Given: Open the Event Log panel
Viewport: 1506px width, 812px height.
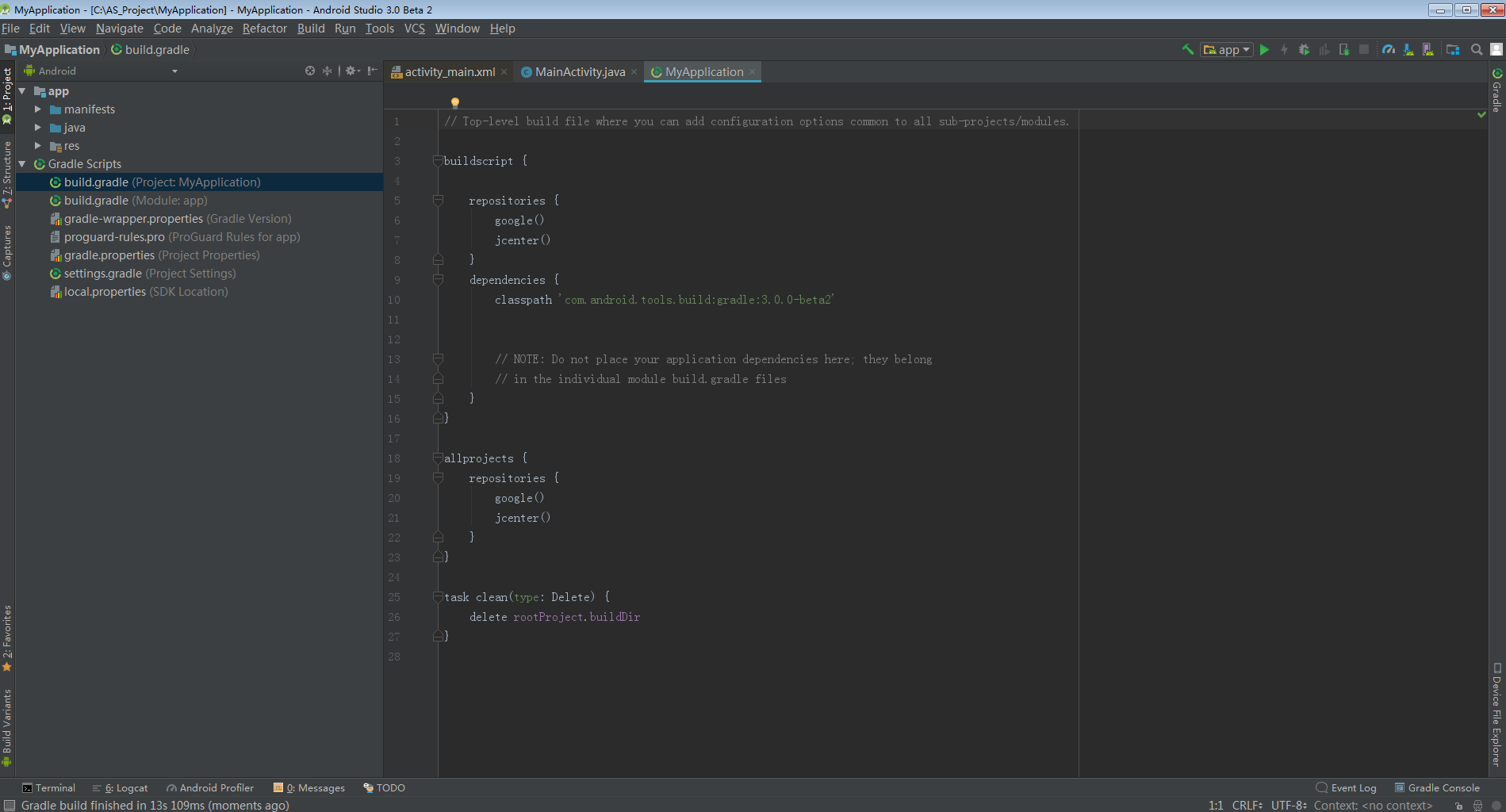Looking at the screenshot, I should click(1346, 788).
